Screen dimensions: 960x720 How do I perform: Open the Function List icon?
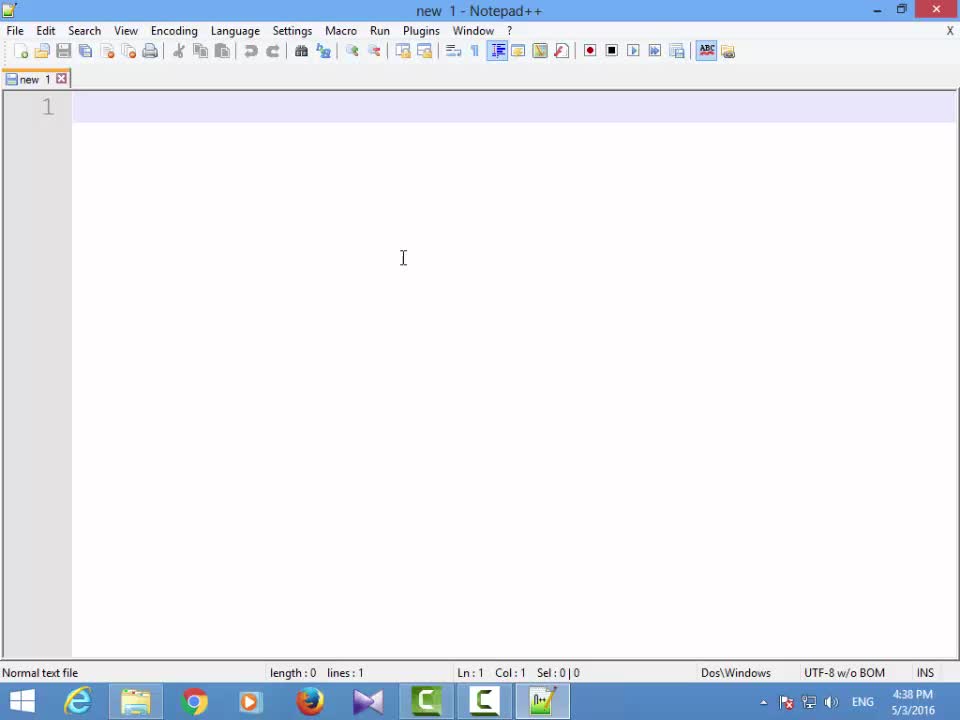tap(561, 51)
